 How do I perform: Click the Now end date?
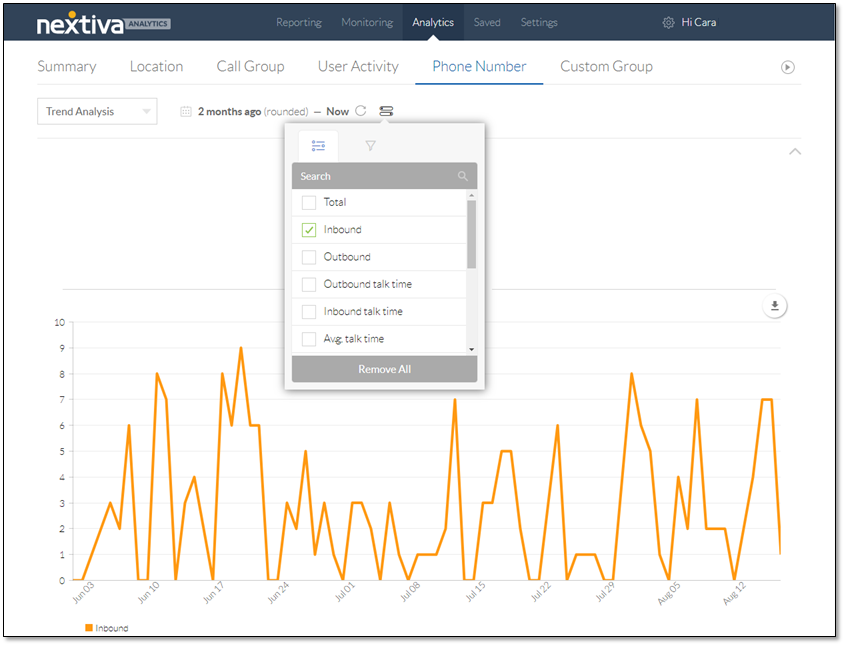click(337, 112)
